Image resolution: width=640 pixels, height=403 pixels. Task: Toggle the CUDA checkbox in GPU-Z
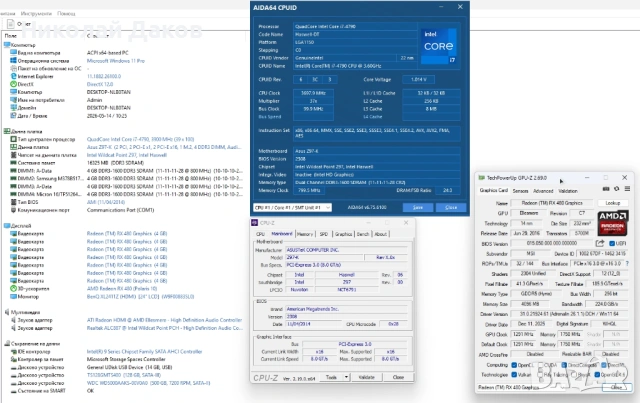pos(540,365)
